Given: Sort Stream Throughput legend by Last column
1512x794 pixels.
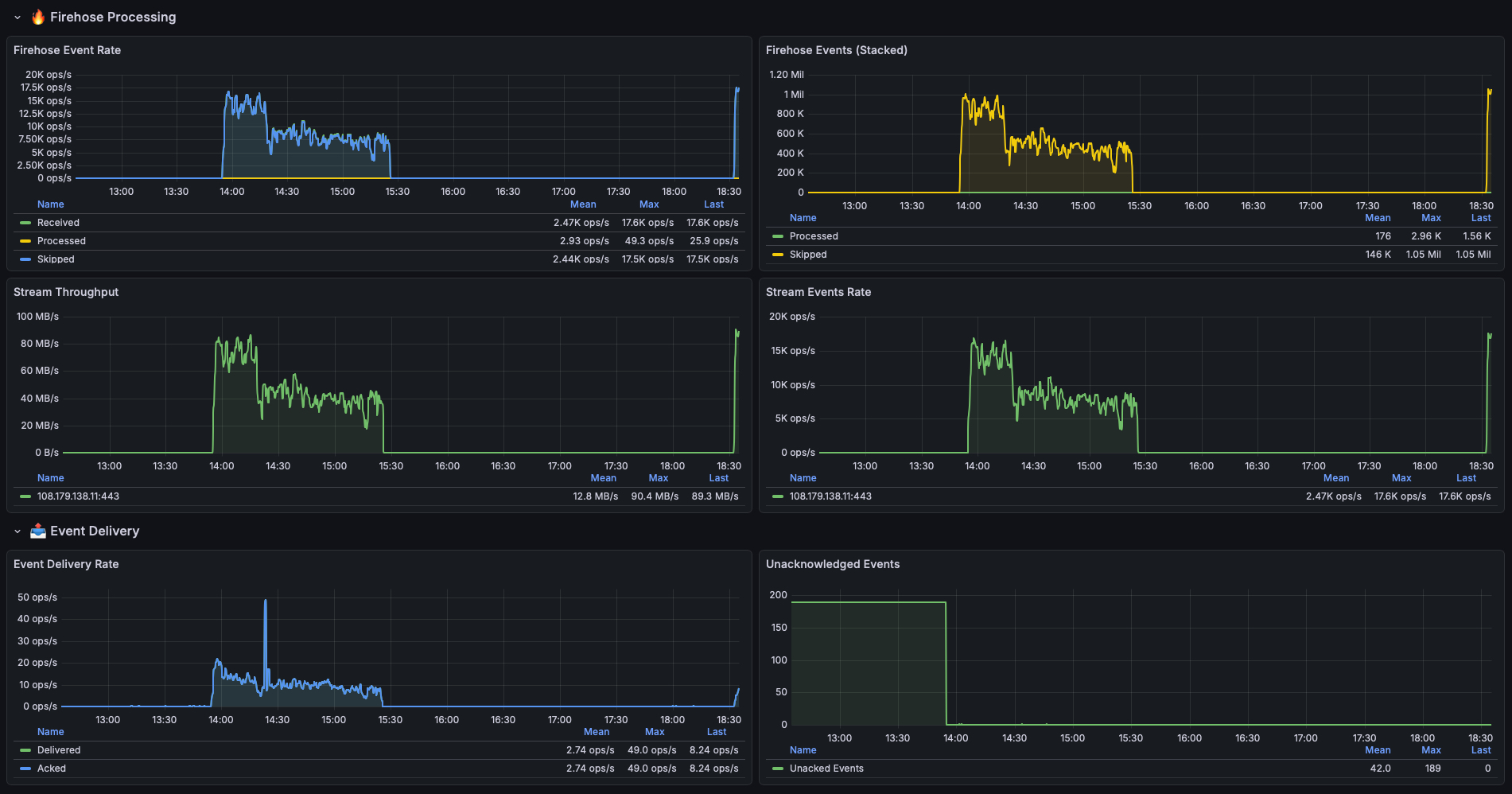Looking at the screenshot, I should [x=718, y=478].
